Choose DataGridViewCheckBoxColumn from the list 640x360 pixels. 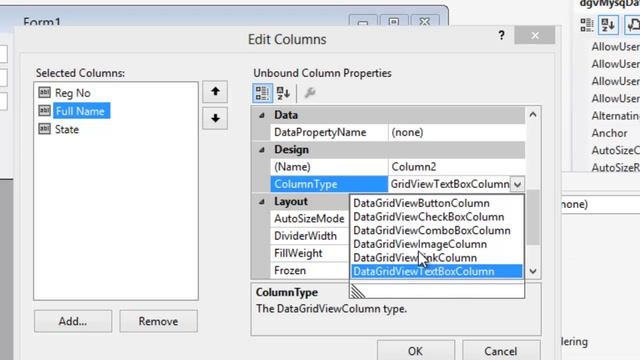436,217
